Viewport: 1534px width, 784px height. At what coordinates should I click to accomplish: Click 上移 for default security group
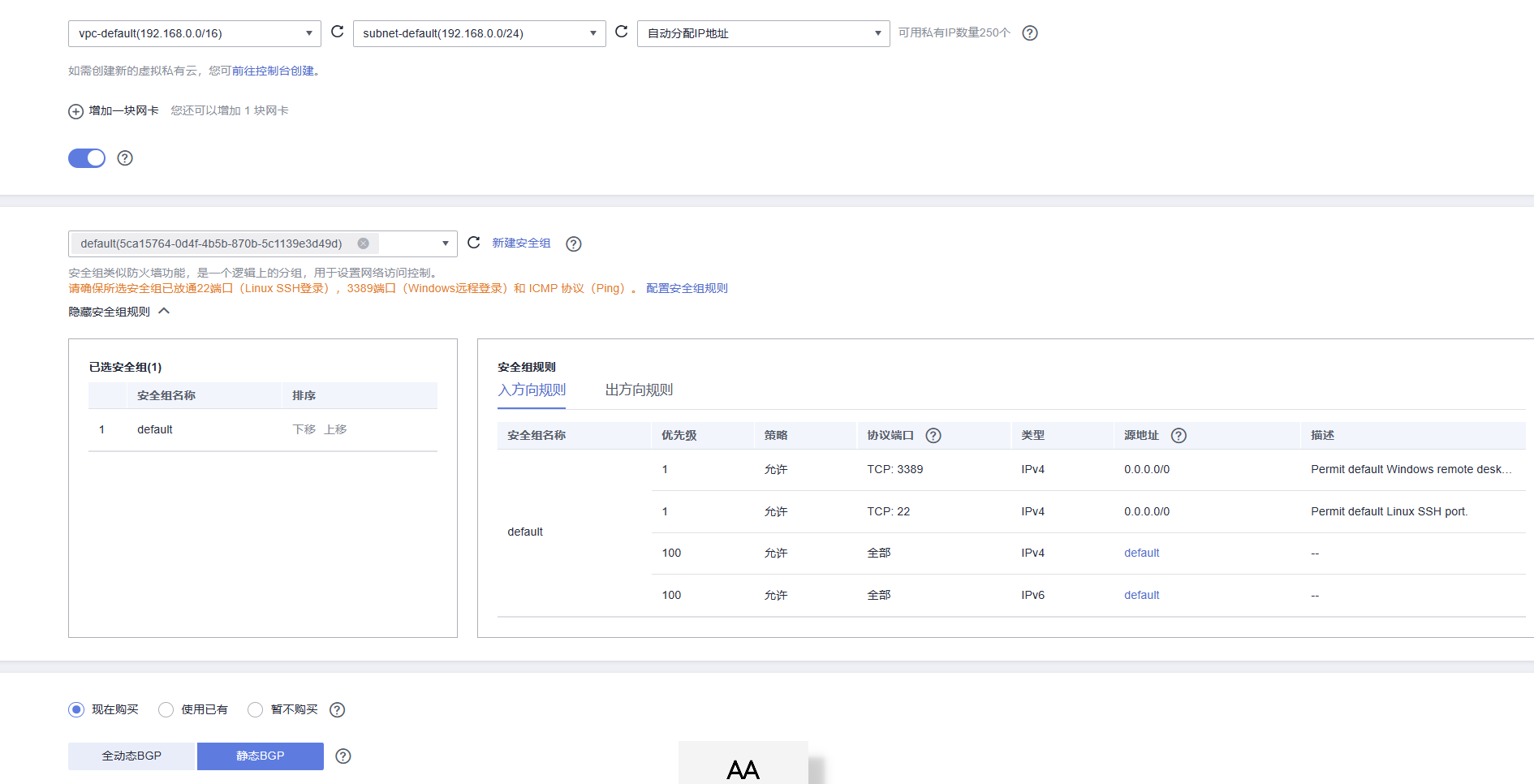coord(335,429)
